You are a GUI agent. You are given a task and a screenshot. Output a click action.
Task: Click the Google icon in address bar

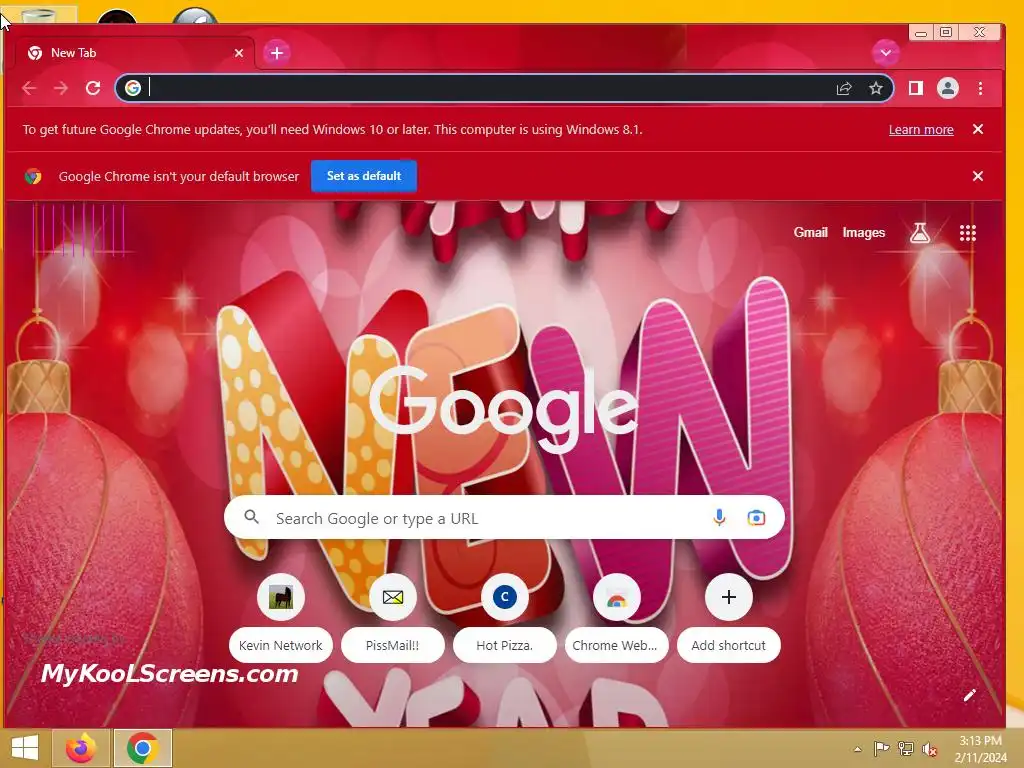click(x=133, y=88)
